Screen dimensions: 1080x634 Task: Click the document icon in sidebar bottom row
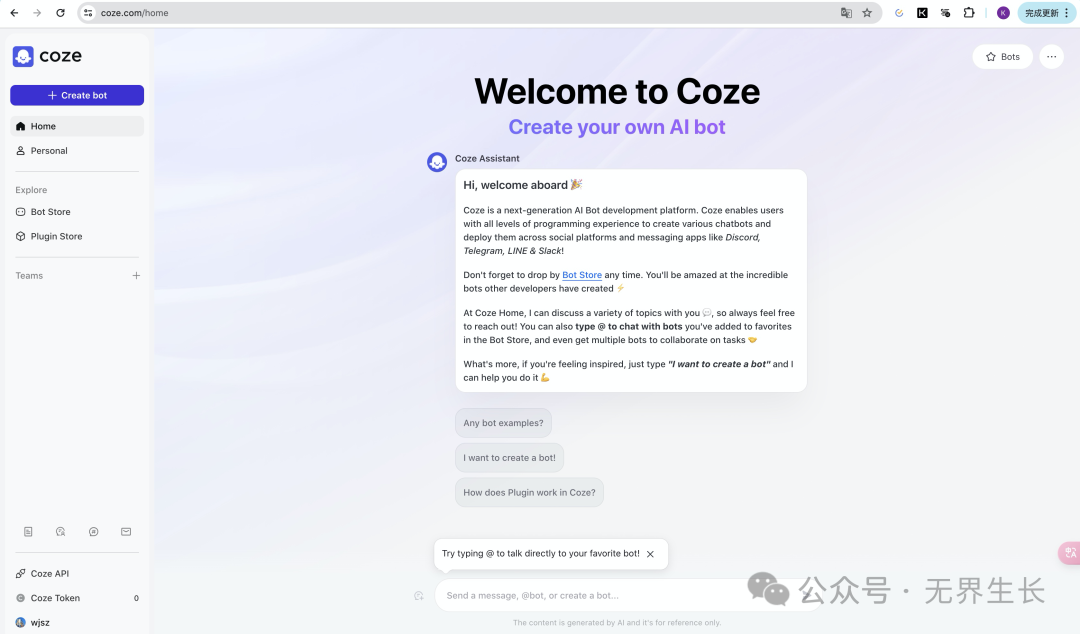28,531
